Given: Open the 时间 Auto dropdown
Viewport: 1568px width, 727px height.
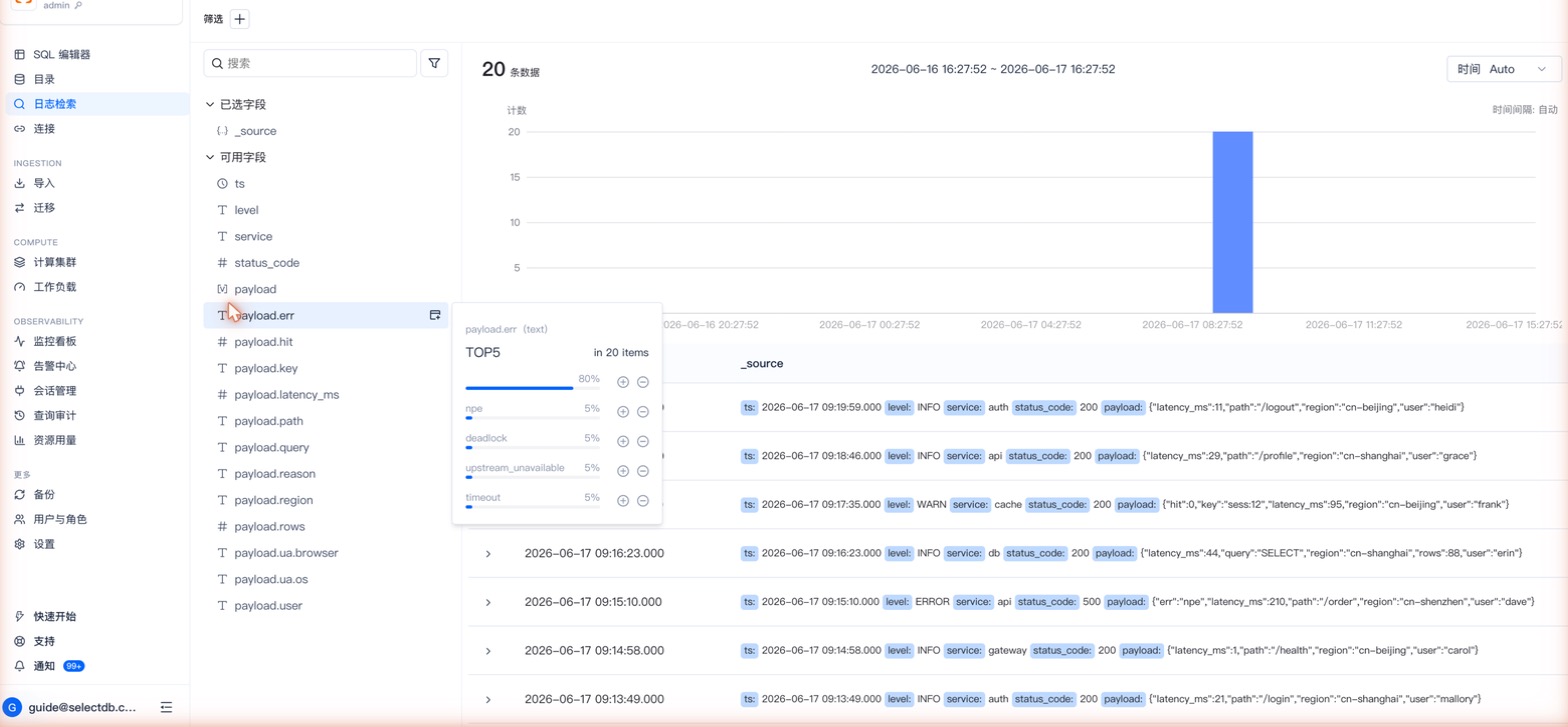Looking at the screenshot, I should coord(1503,69).
